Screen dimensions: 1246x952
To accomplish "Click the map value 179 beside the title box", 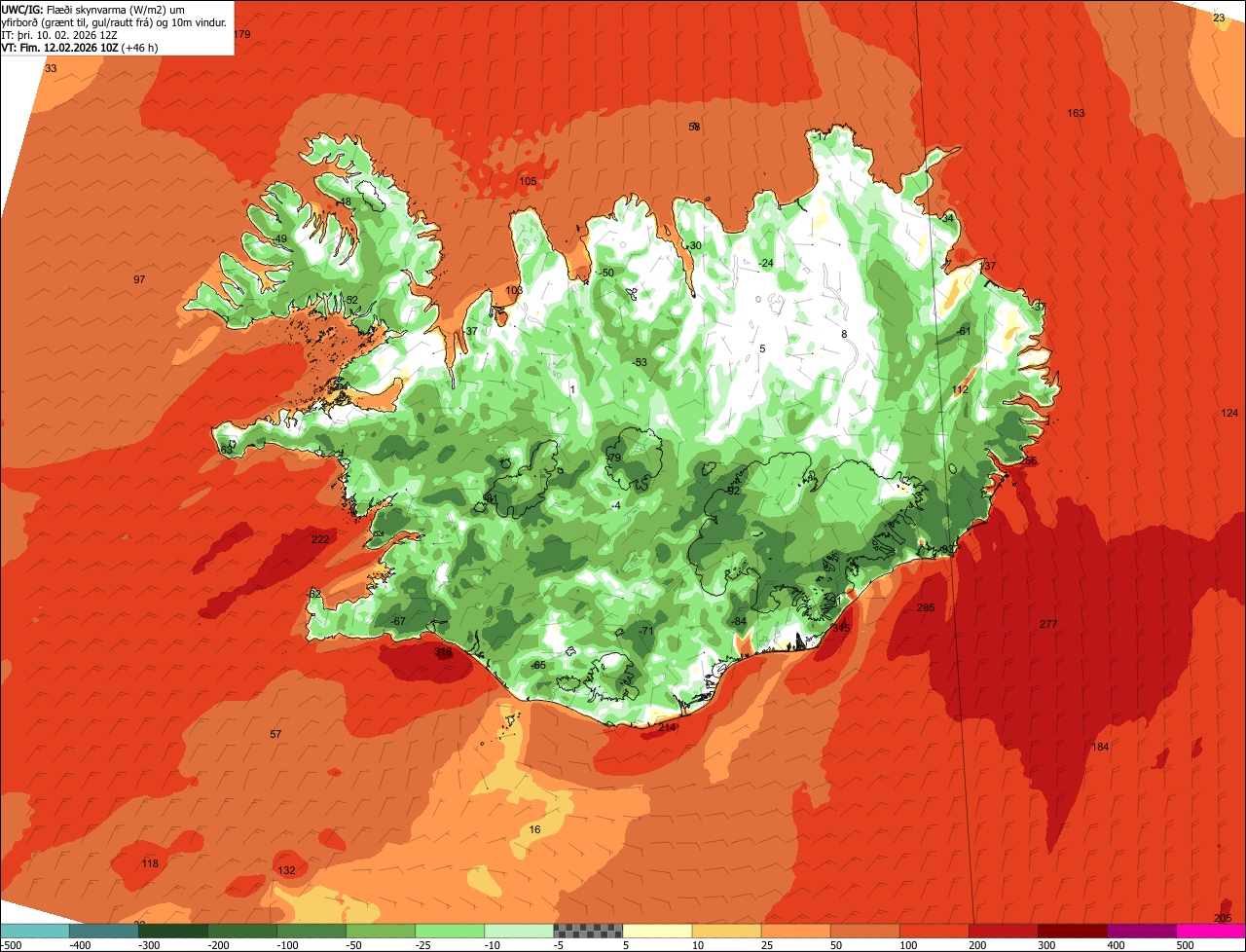I will pos(242,34).
